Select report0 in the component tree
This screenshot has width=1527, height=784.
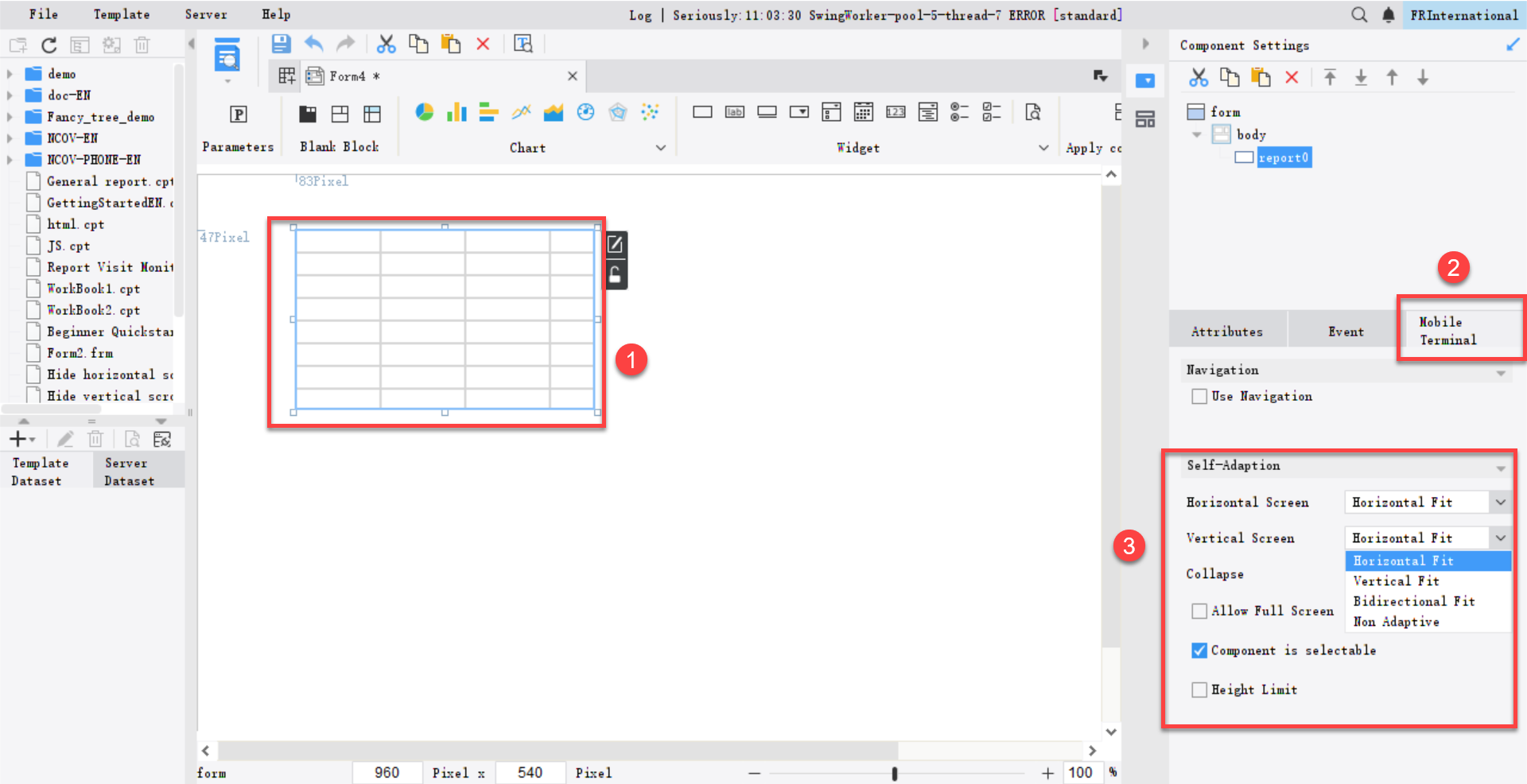pyautogui.click(x=1283, y=157)
